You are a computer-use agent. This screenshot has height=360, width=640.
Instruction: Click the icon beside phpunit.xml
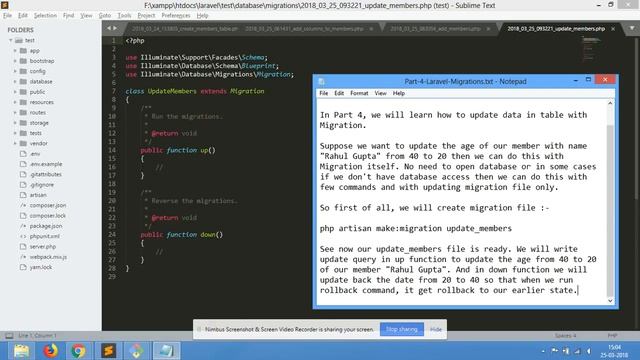point(23,236)
